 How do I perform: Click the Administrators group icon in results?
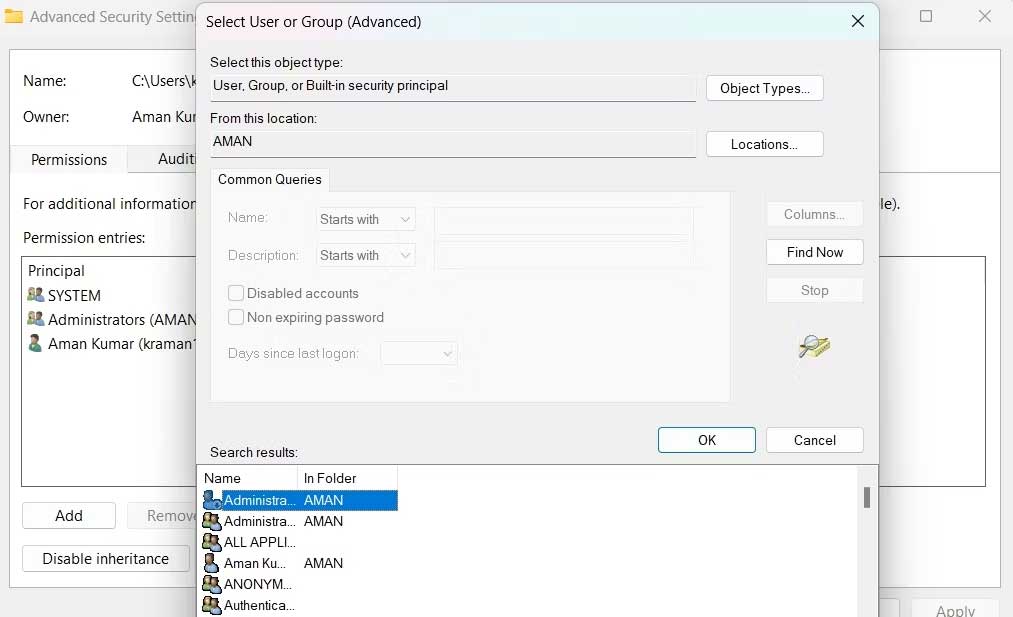tap(211, 521)
